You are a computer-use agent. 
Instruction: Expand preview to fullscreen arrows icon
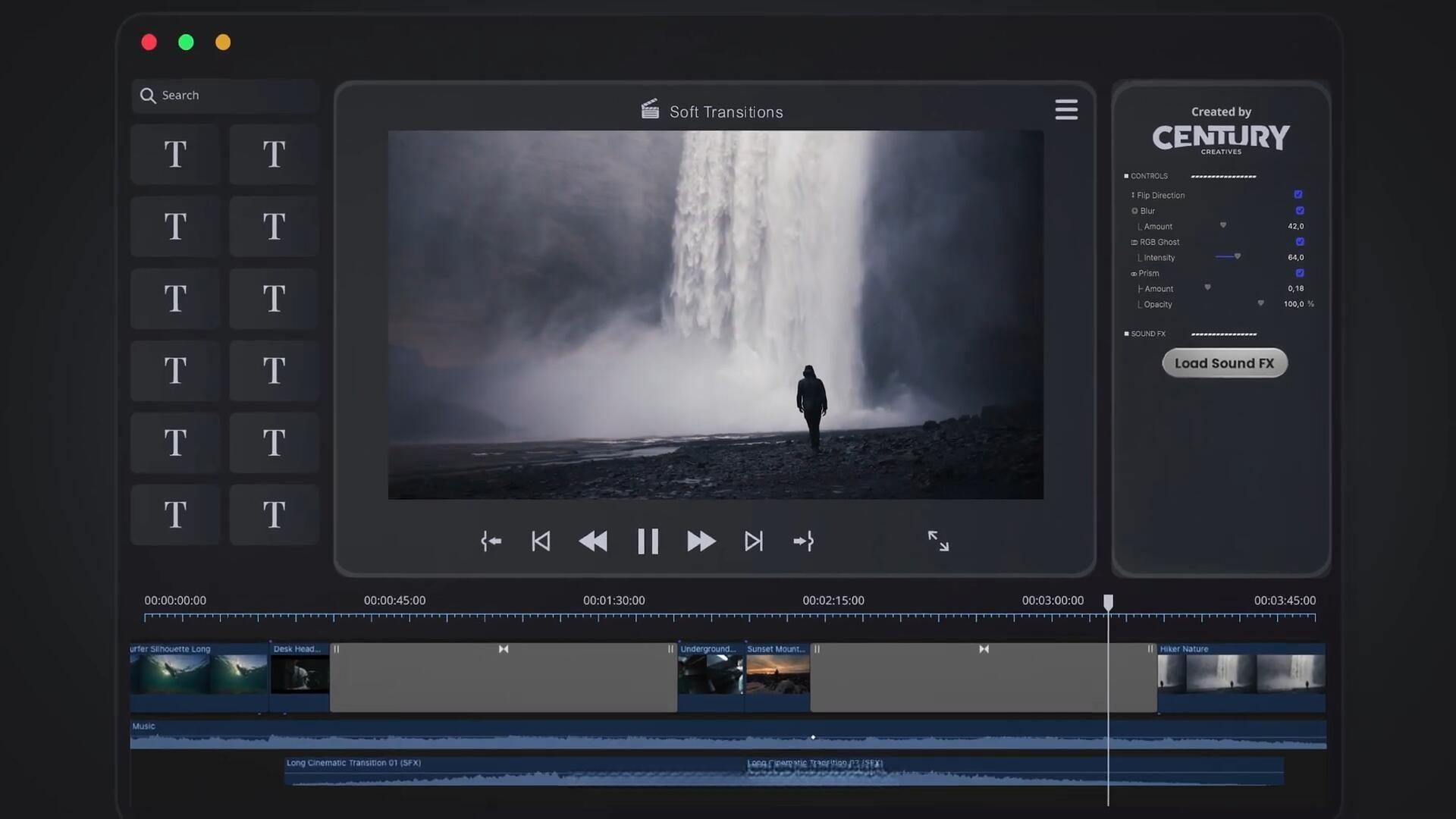(x=938, y=541)
